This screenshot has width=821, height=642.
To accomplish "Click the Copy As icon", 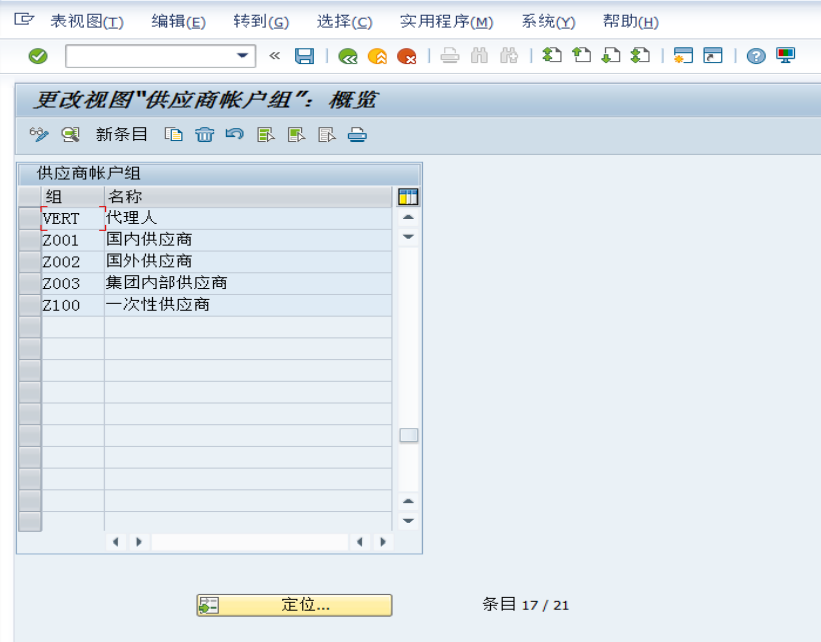I will (x=173, y=135).
